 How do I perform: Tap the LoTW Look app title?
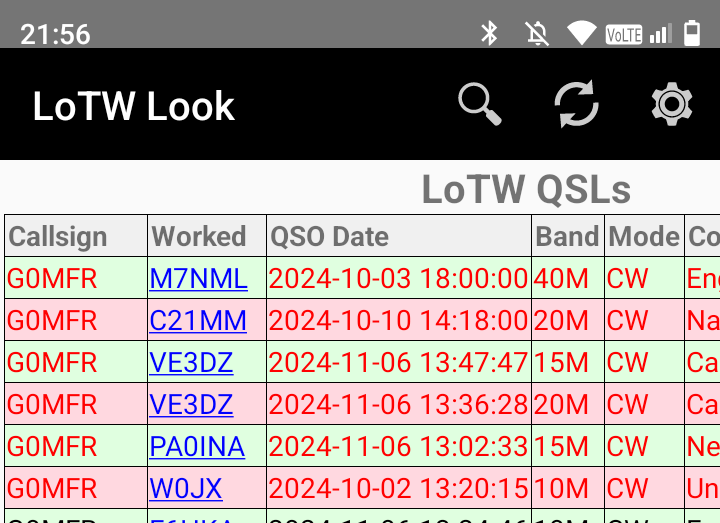[x=134, y=106]
